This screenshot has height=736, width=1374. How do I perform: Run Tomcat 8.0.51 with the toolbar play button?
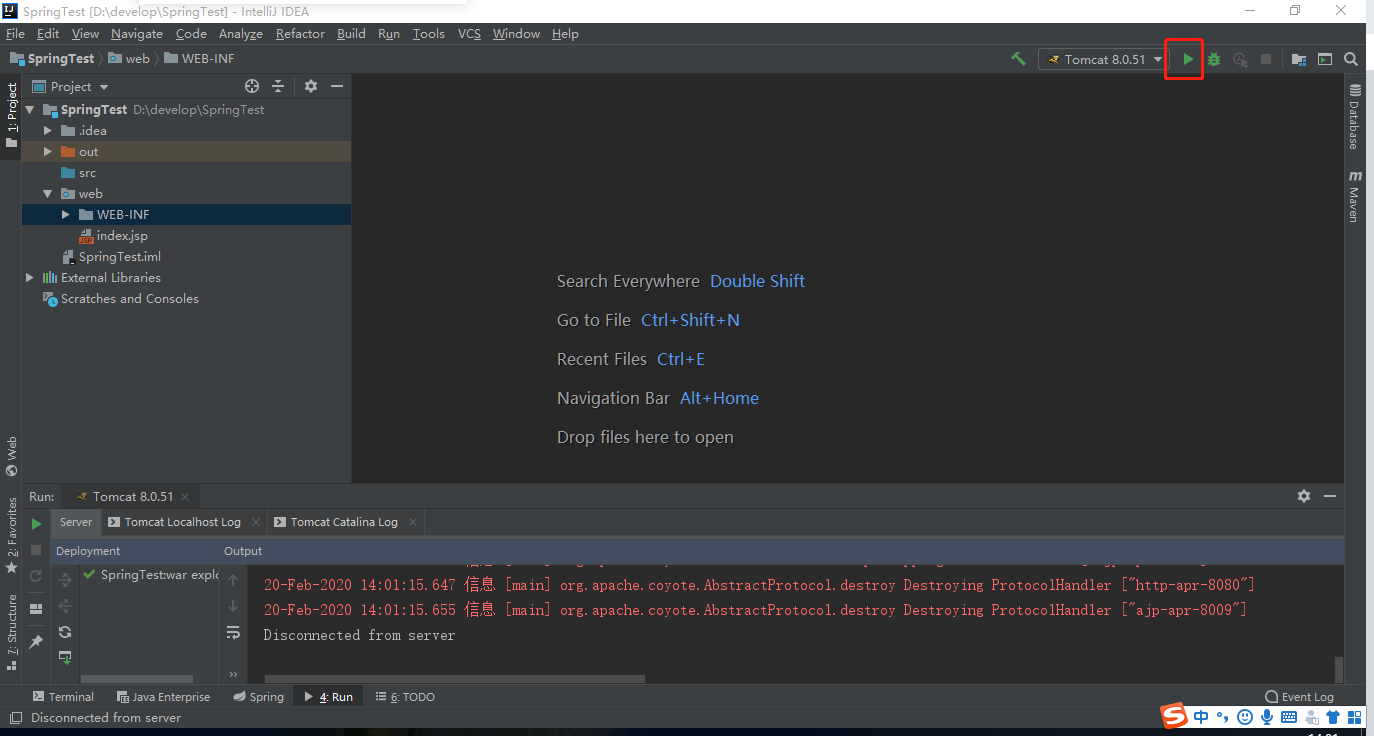pos(1187,59)
